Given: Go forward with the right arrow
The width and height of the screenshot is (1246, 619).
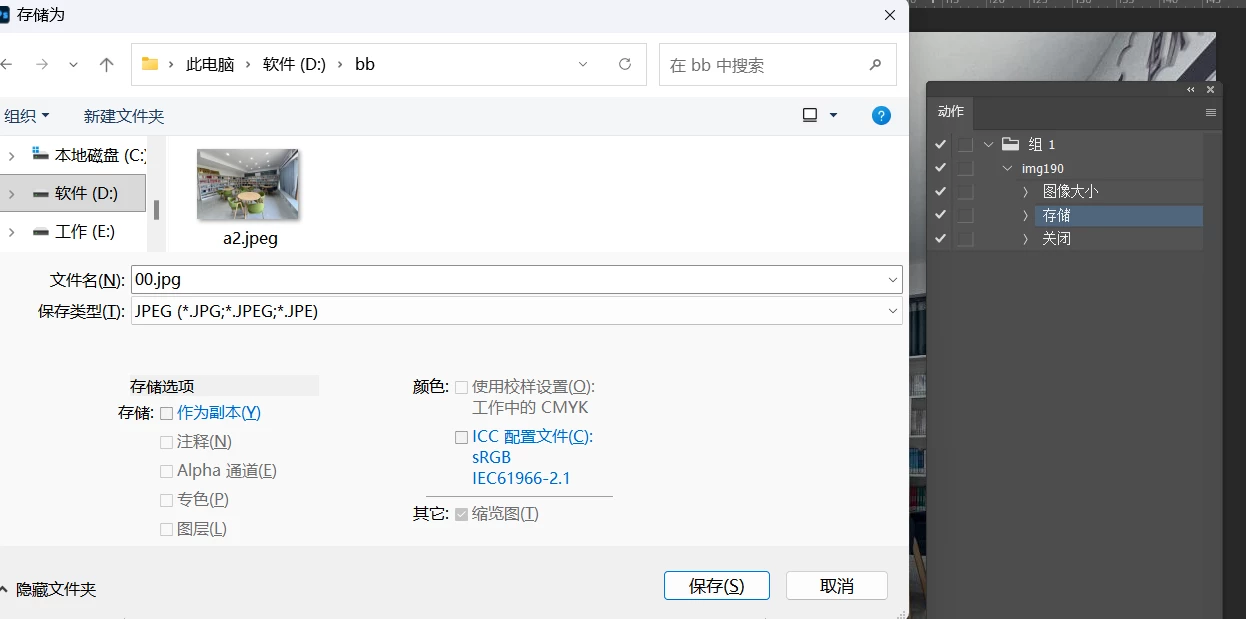Looking at the screenshot, I should tap(41, 64).
